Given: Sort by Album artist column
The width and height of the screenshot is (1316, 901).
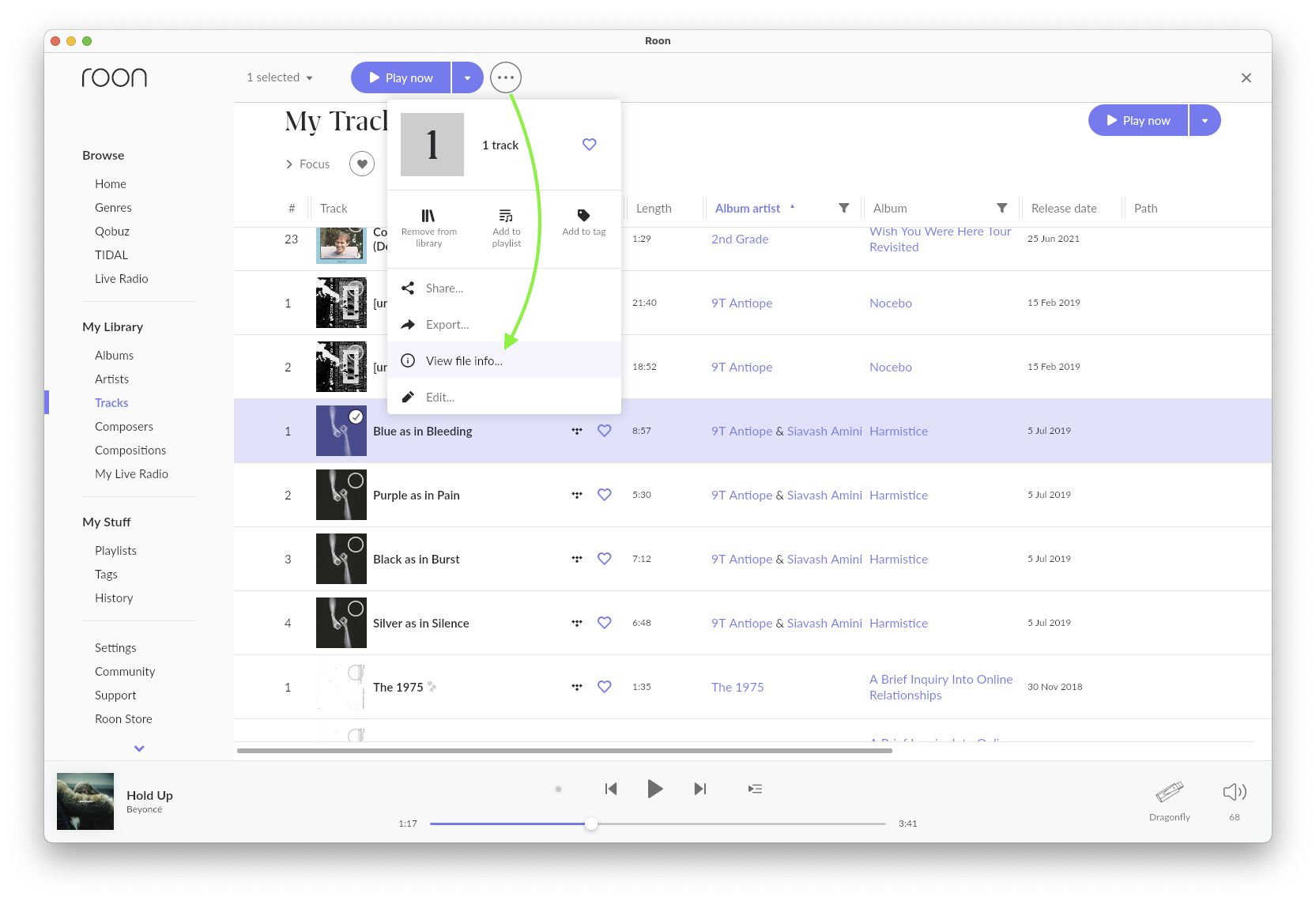Looking at the screenshot, I should [x=748, y=209].
